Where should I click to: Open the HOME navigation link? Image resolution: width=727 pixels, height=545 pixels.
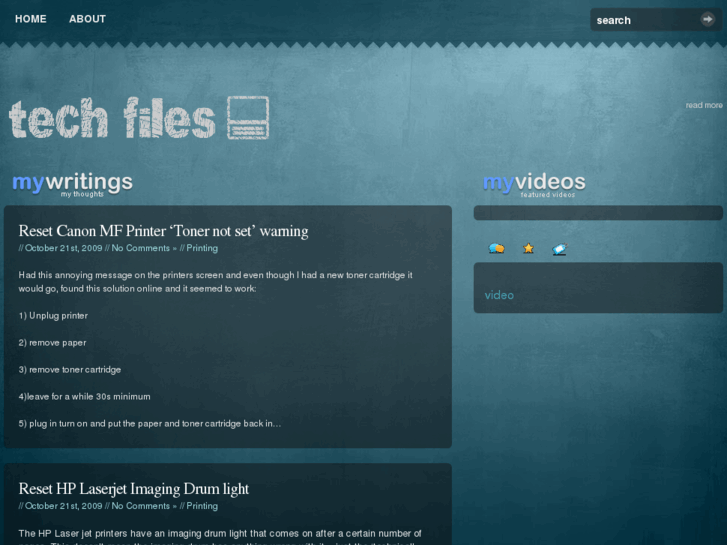click(x=31, y=19)
